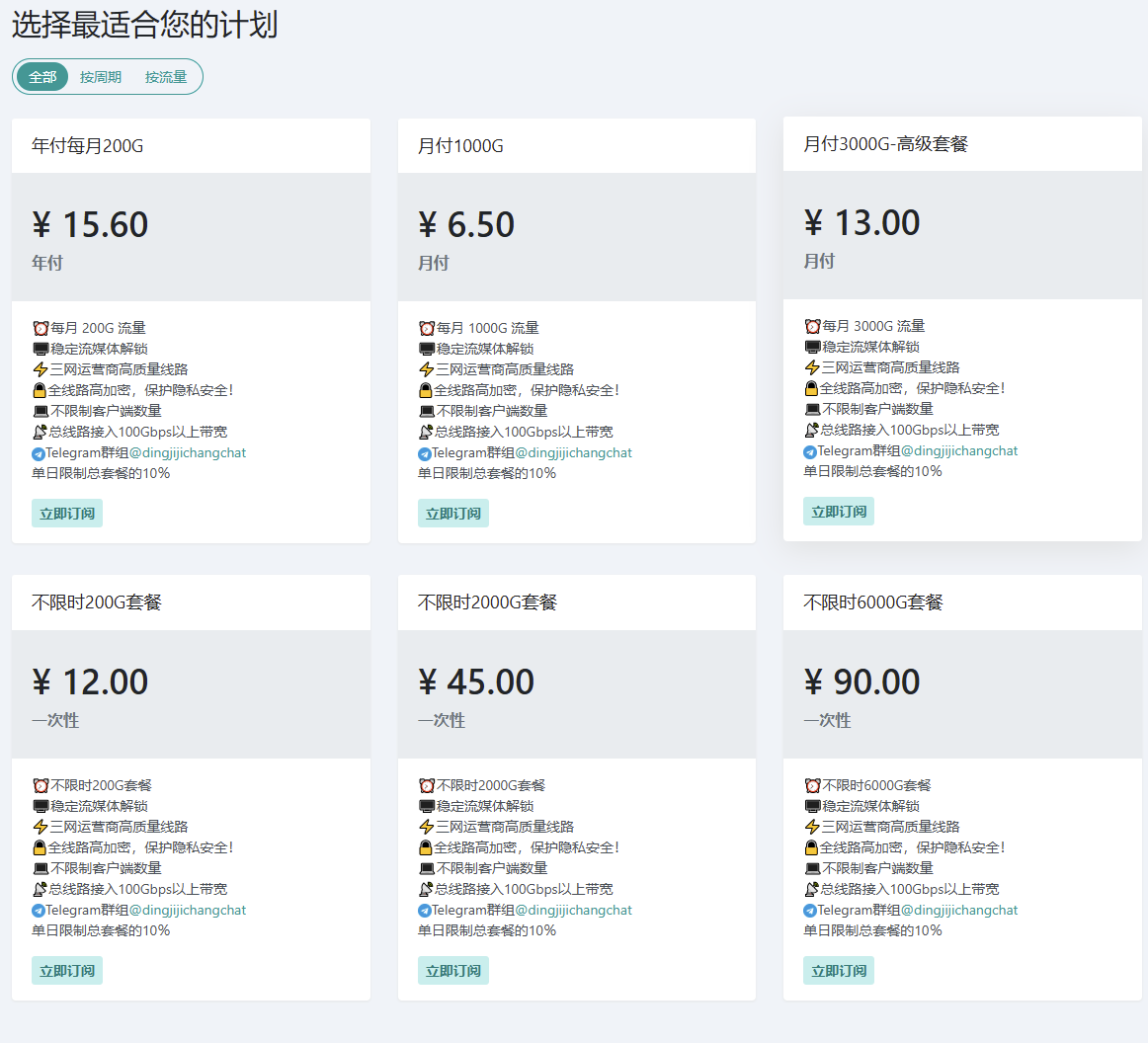This screenshot has width=1148, height=1043.
Task: Click the Telegram icon in 不限时200G套餐 card
Action: (39, 912)
